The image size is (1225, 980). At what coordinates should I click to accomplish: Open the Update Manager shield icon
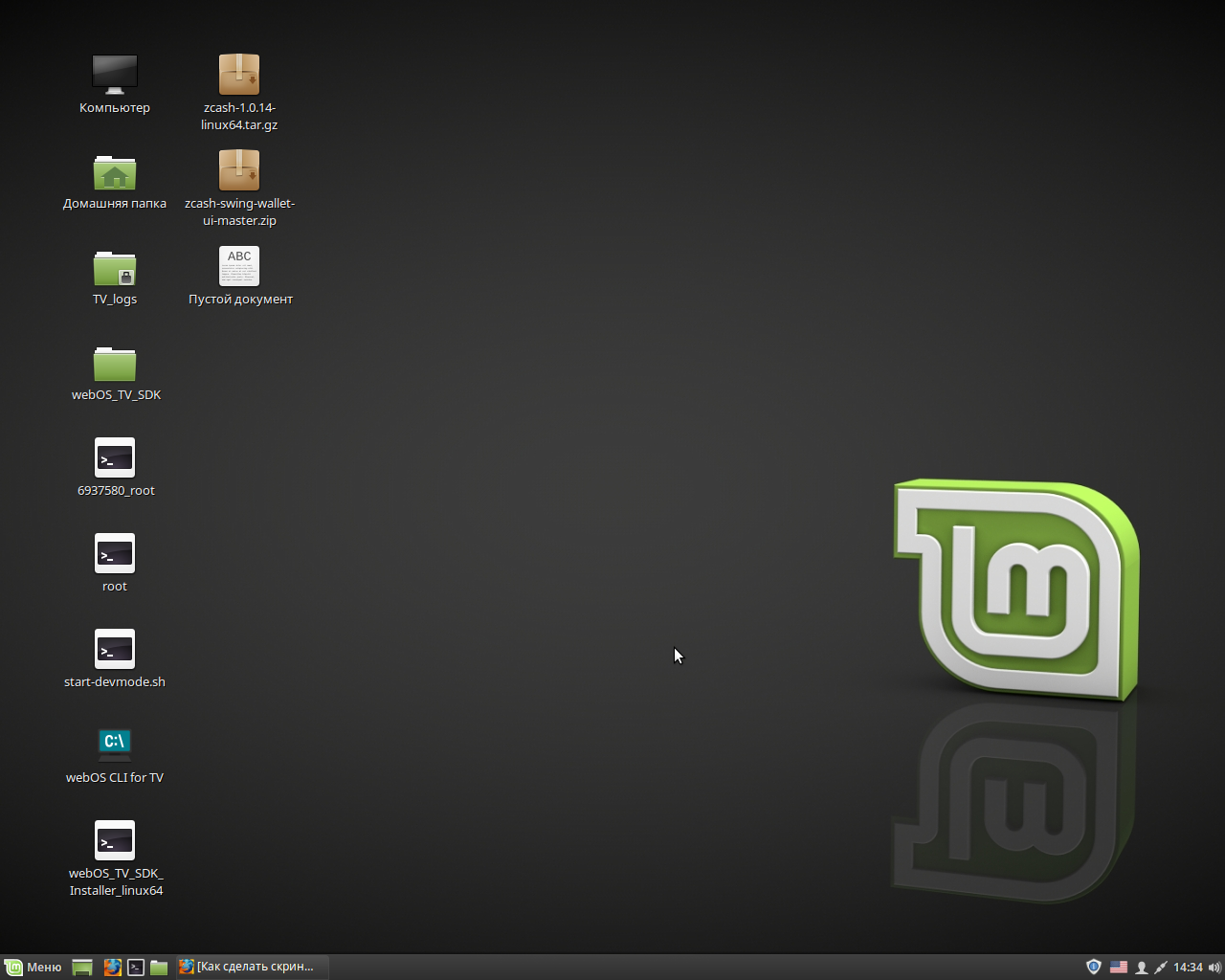[x=1094, y=967]
